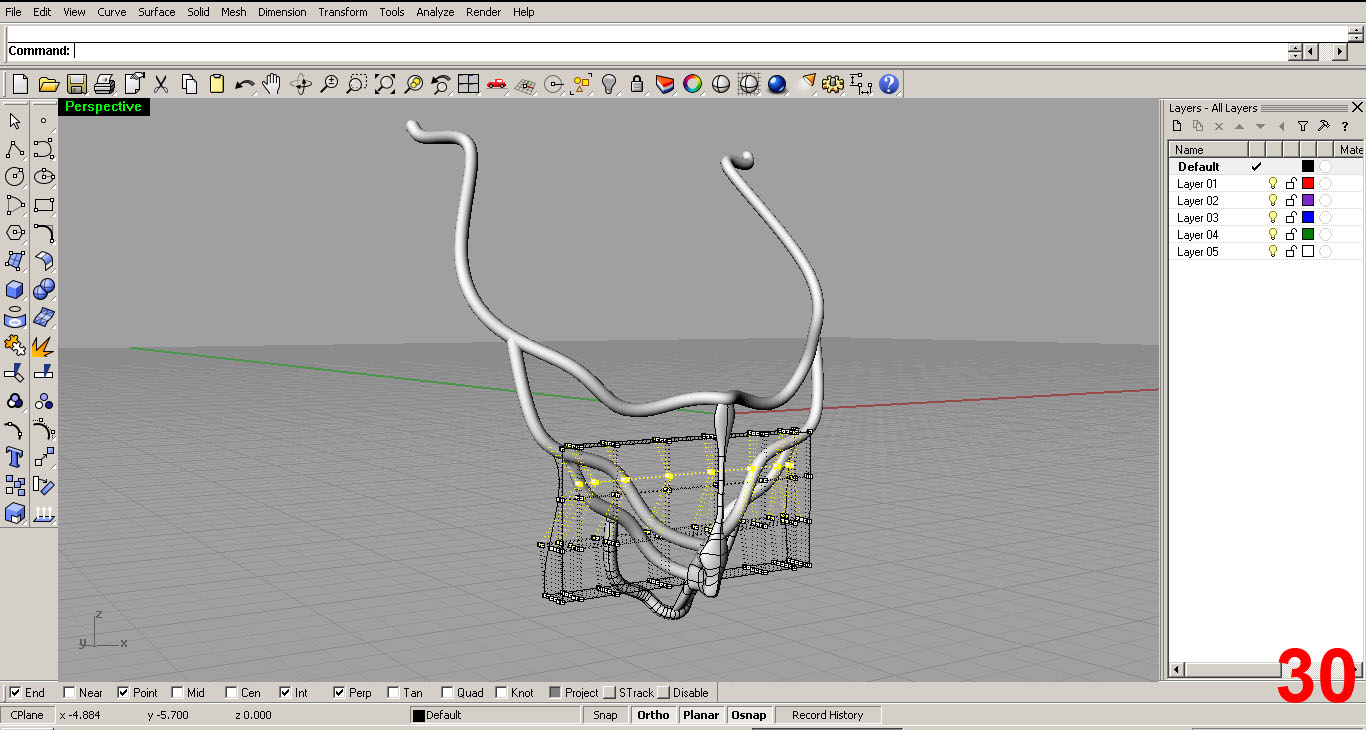
Task: Click the Zoom Window icon
Action: (357, 85)
